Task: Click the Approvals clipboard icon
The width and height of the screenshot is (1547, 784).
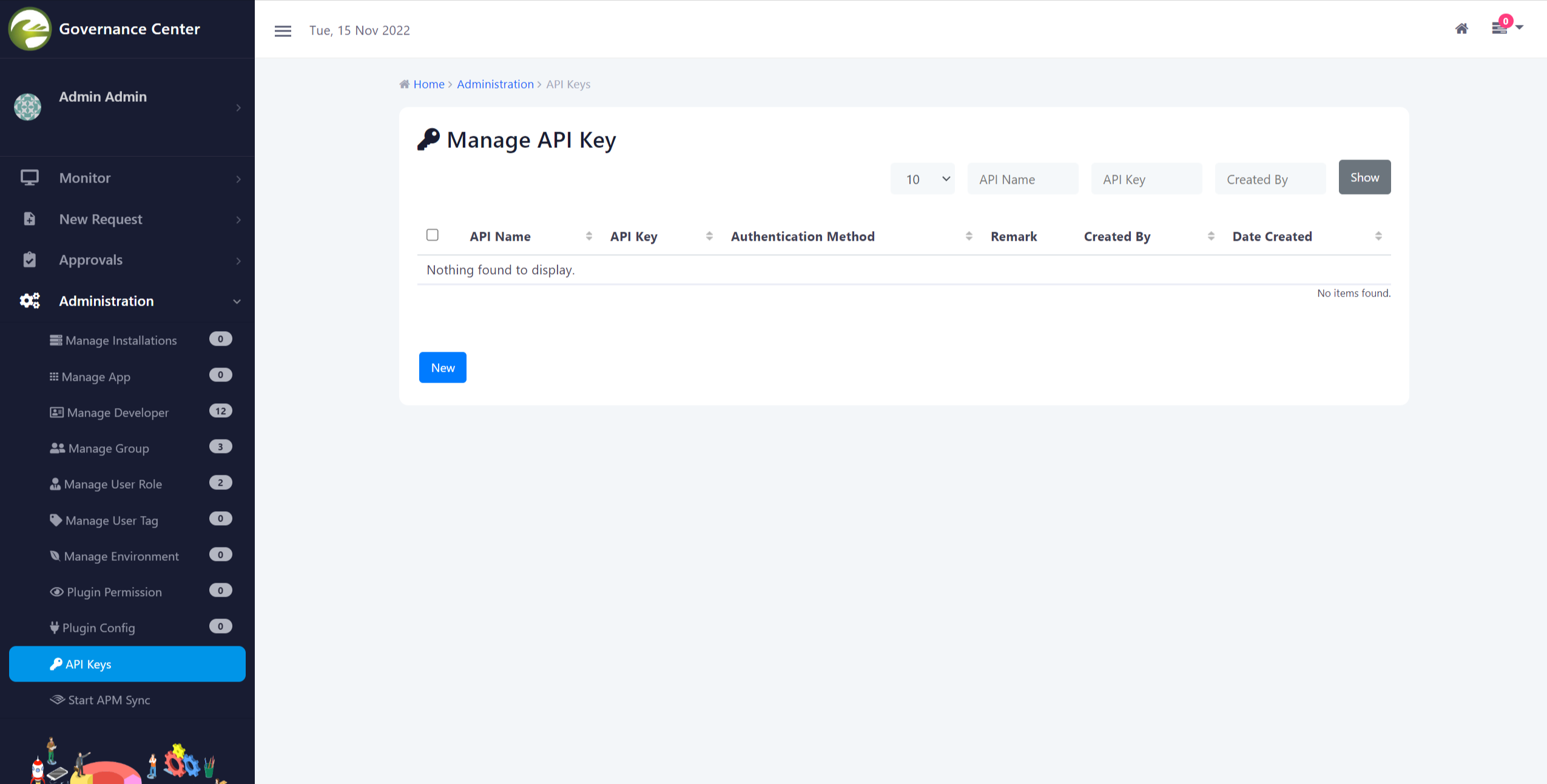Action: (29, 260)
